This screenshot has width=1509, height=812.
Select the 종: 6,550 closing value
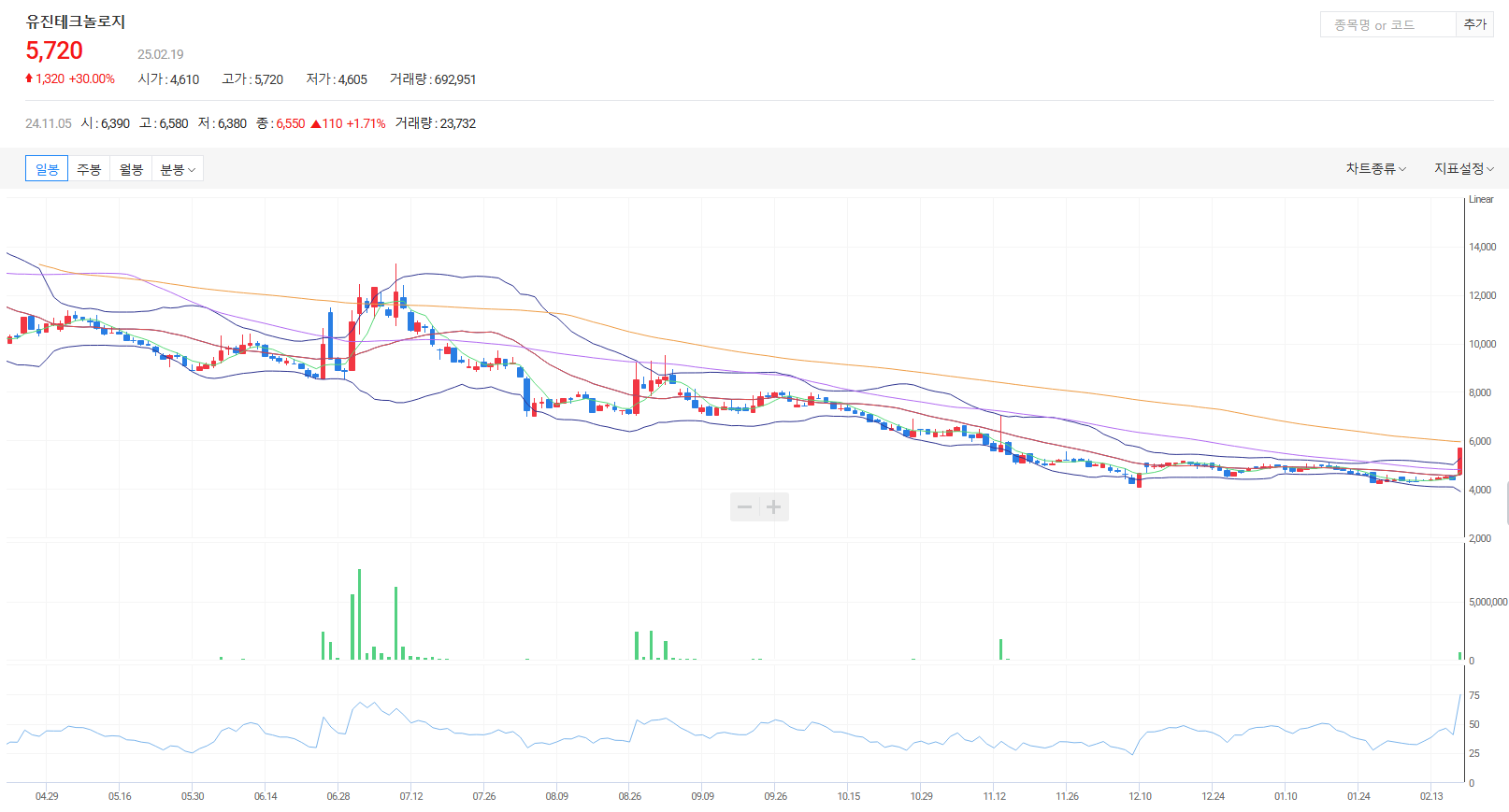point(280,123)
